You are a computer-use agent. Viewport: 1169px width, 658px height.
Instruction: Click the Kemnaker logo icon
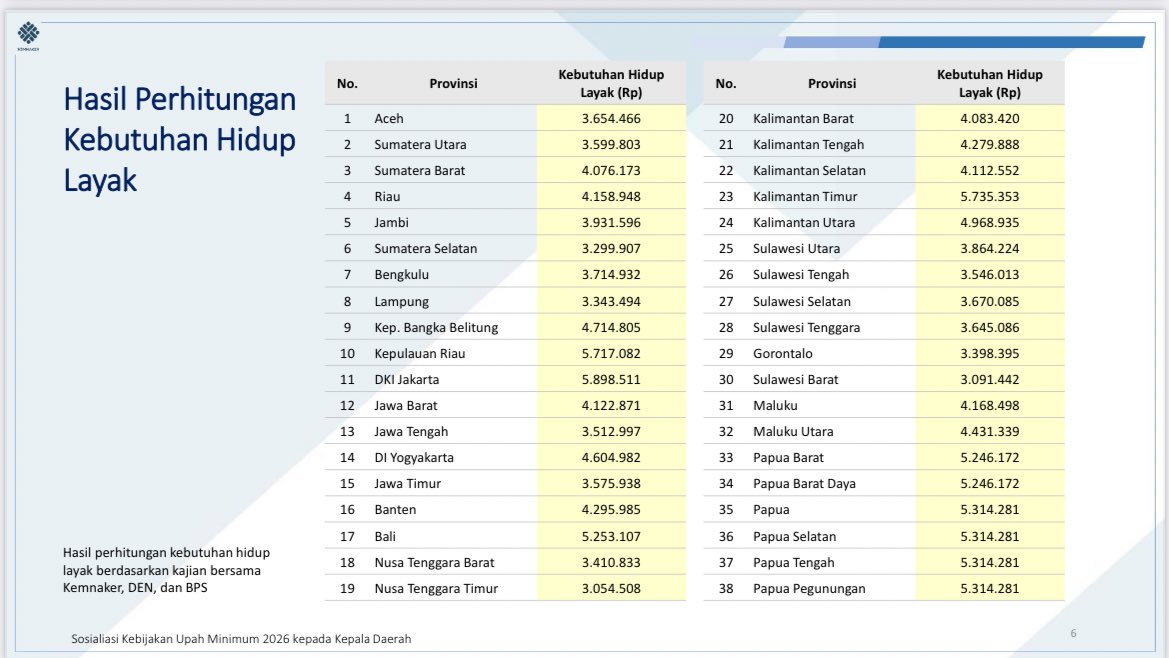pos(28,36)
